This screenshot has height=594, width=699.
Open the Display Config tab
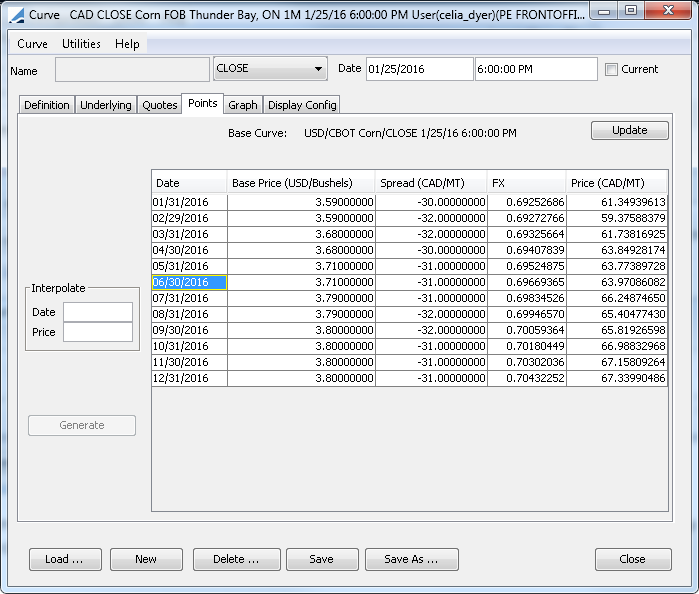pyautogui.click(x=302, y=105)
